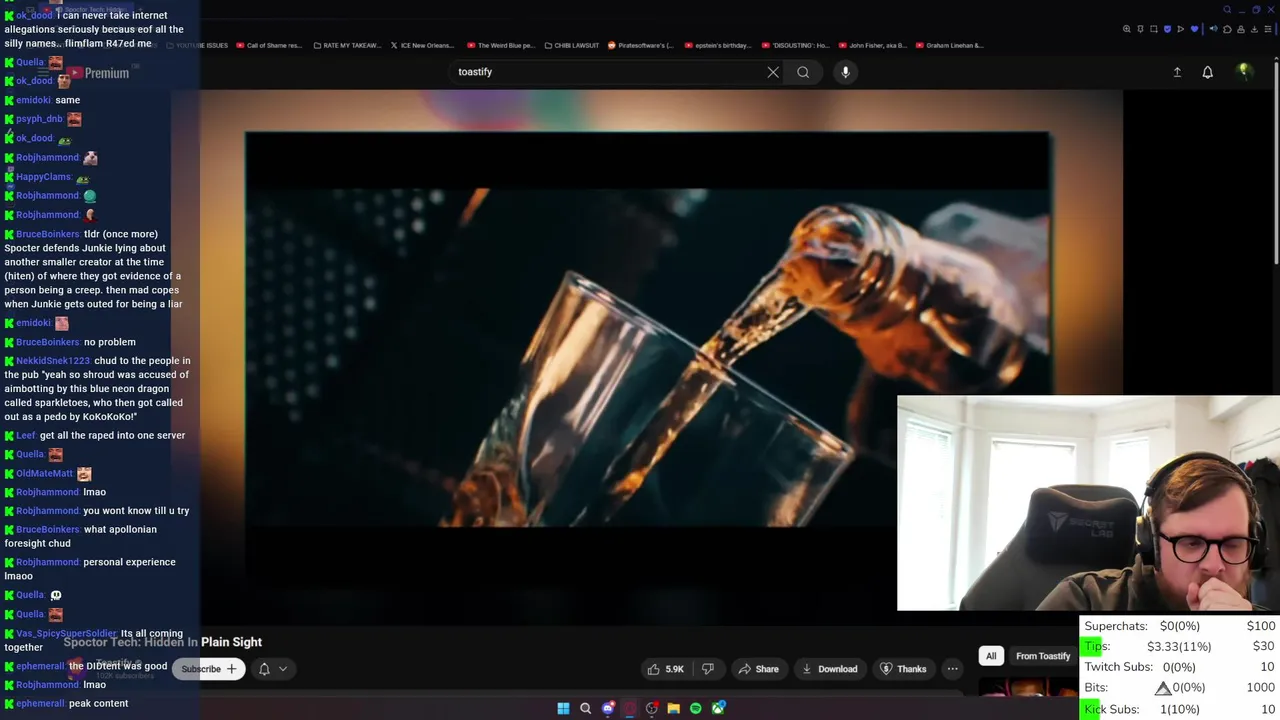Viewport: 1280px width, 720px height.
Task: Open 'Piratesoftware's' bookmark
Action: 641,45
